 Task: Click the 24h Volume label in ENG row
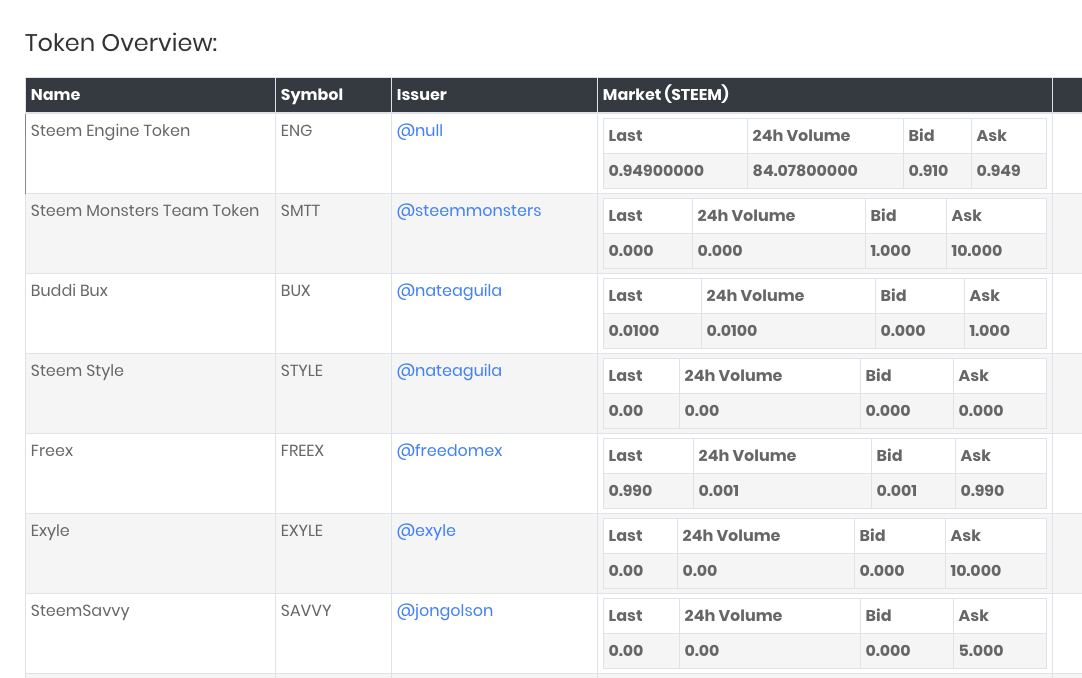(x=801, y=136)
